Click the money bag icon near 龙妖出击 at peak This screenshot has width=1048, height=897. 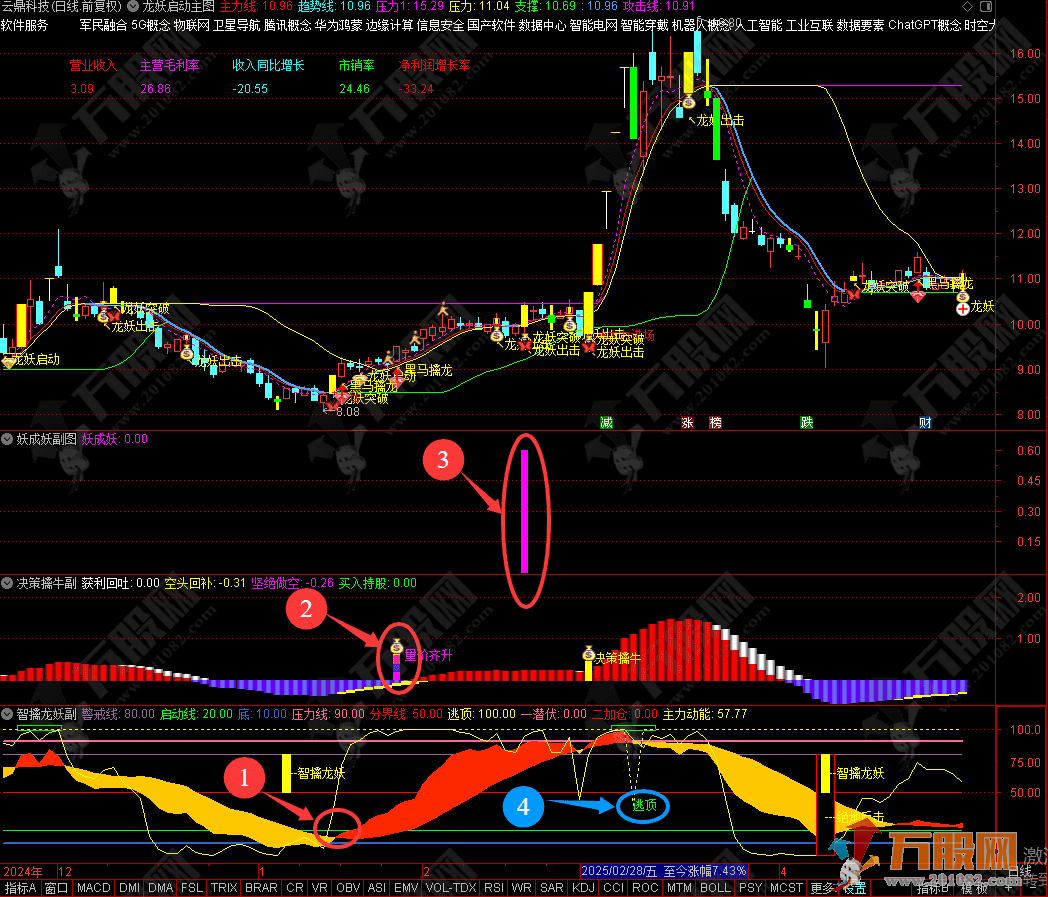pos(688,101)
